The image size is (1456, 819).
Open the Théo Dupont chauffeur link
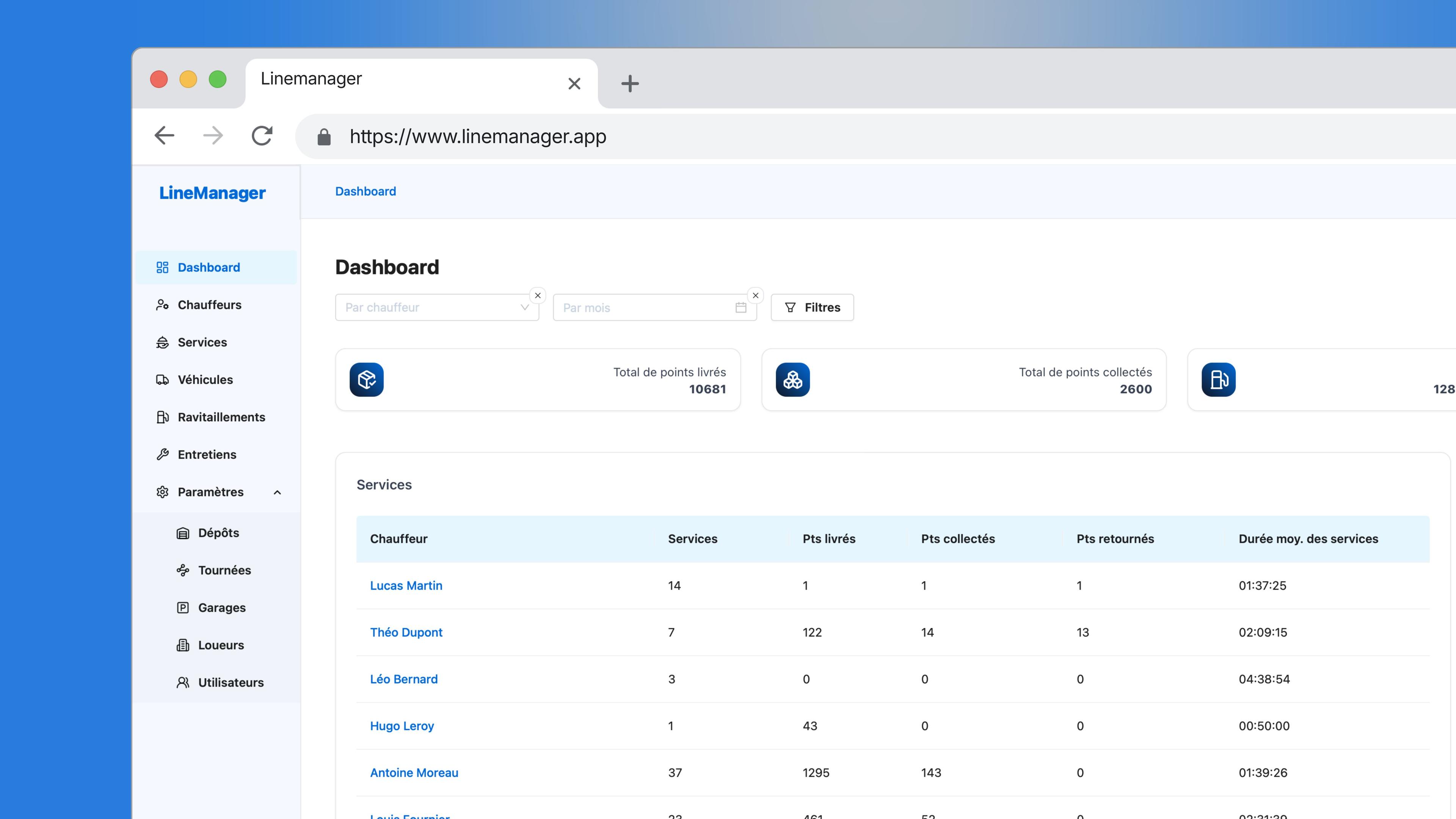click(406, 632)
